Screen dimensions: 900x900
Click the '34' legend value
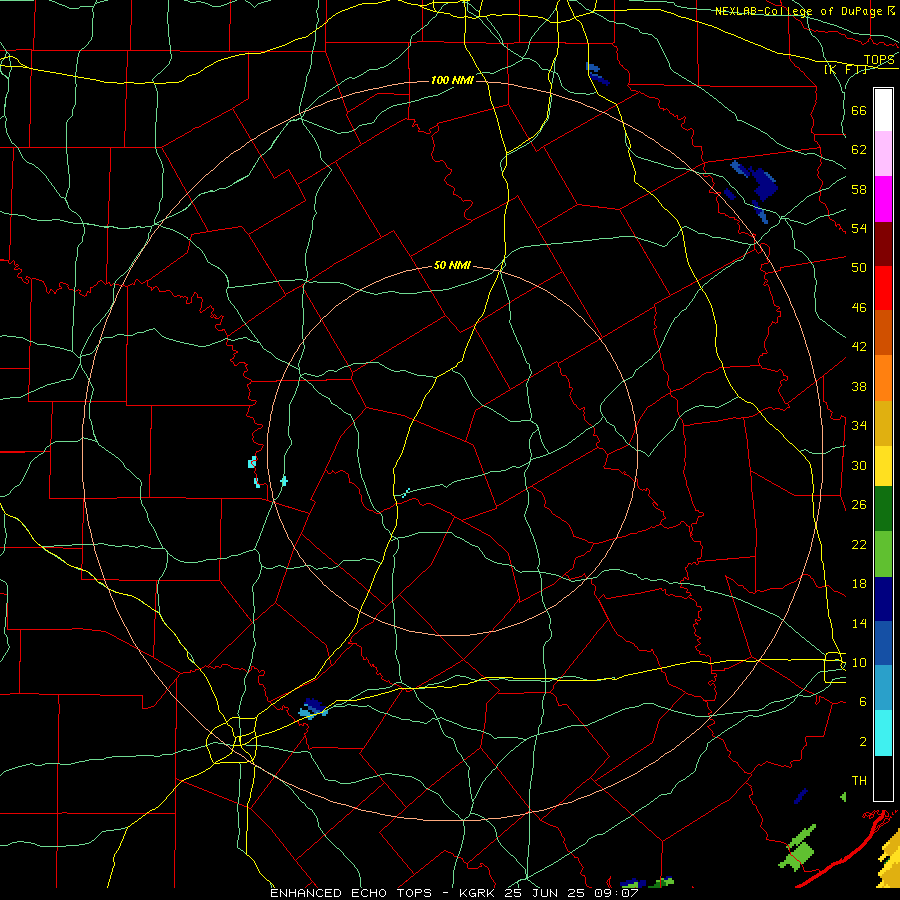(859, 425)
